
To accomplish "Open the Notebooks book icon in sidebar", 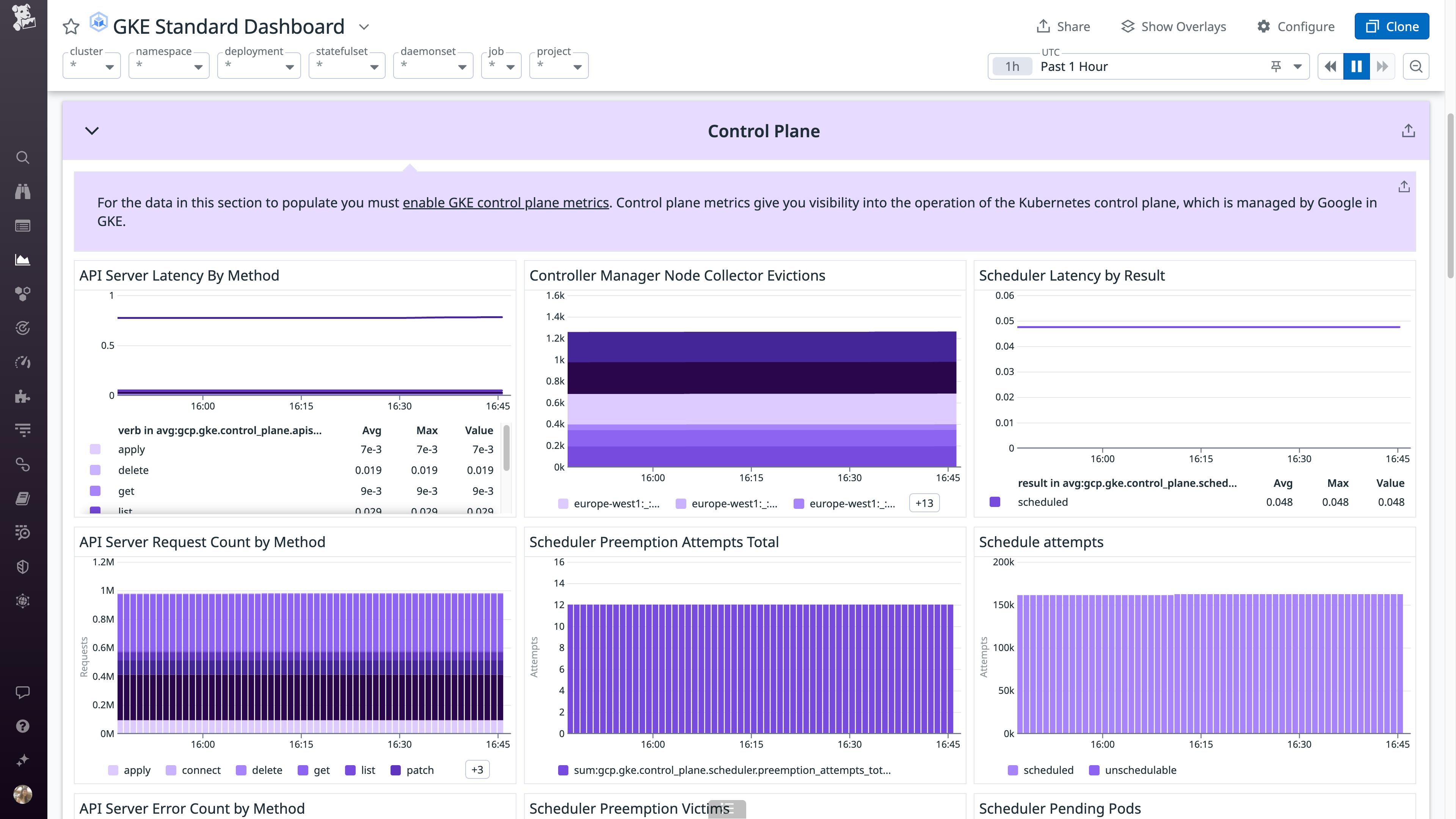I will 23,498.
